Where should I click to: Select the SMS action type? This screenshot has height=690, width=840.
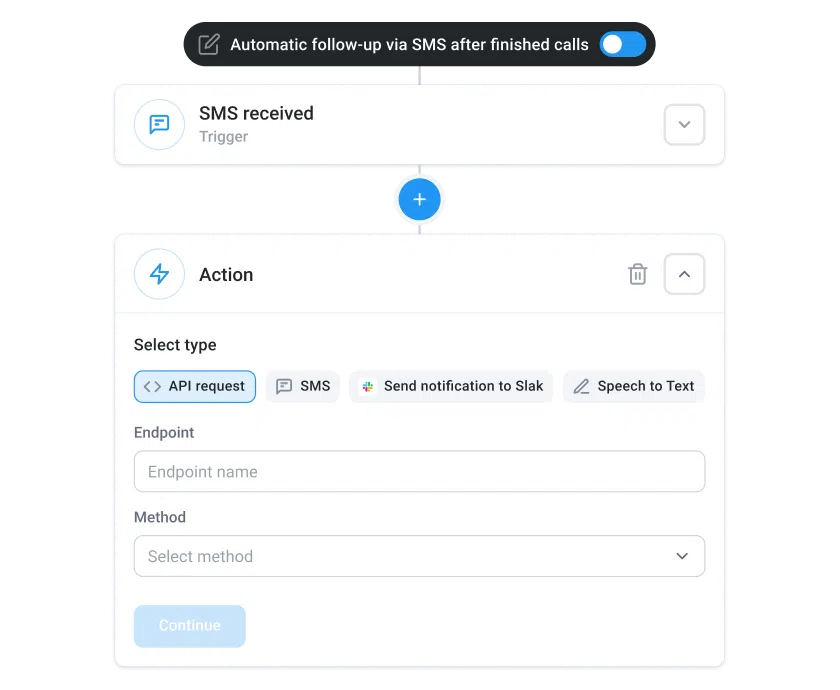303,386
